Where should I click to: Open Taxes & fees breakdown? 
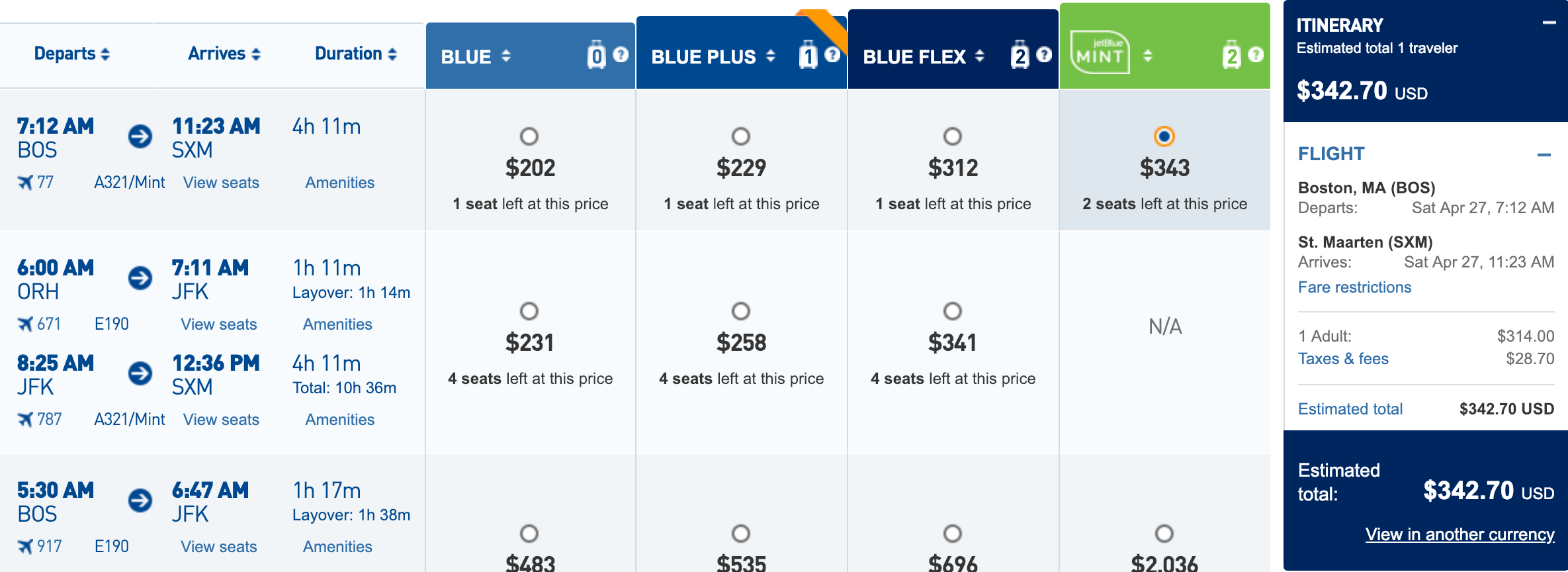coord(1343,359)
